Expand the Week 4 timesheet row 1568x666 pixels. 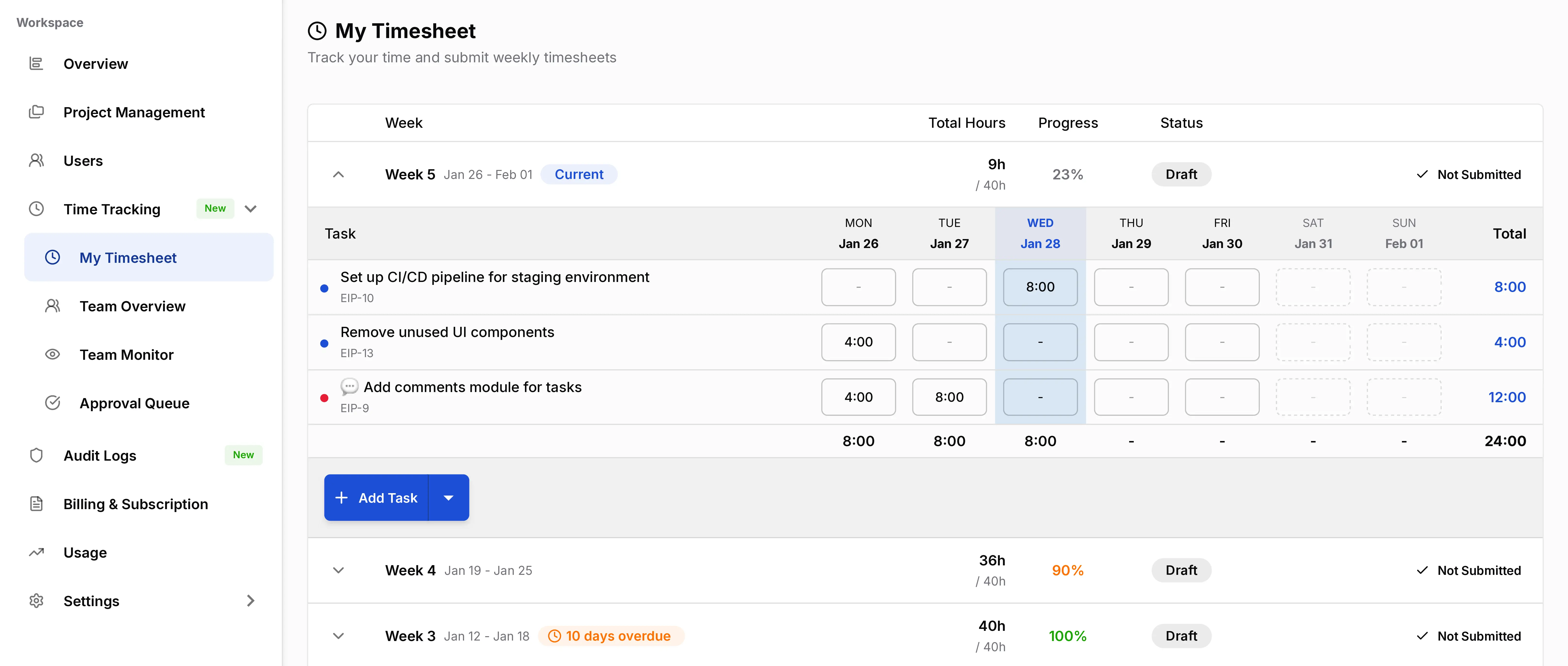pos(338,570)
